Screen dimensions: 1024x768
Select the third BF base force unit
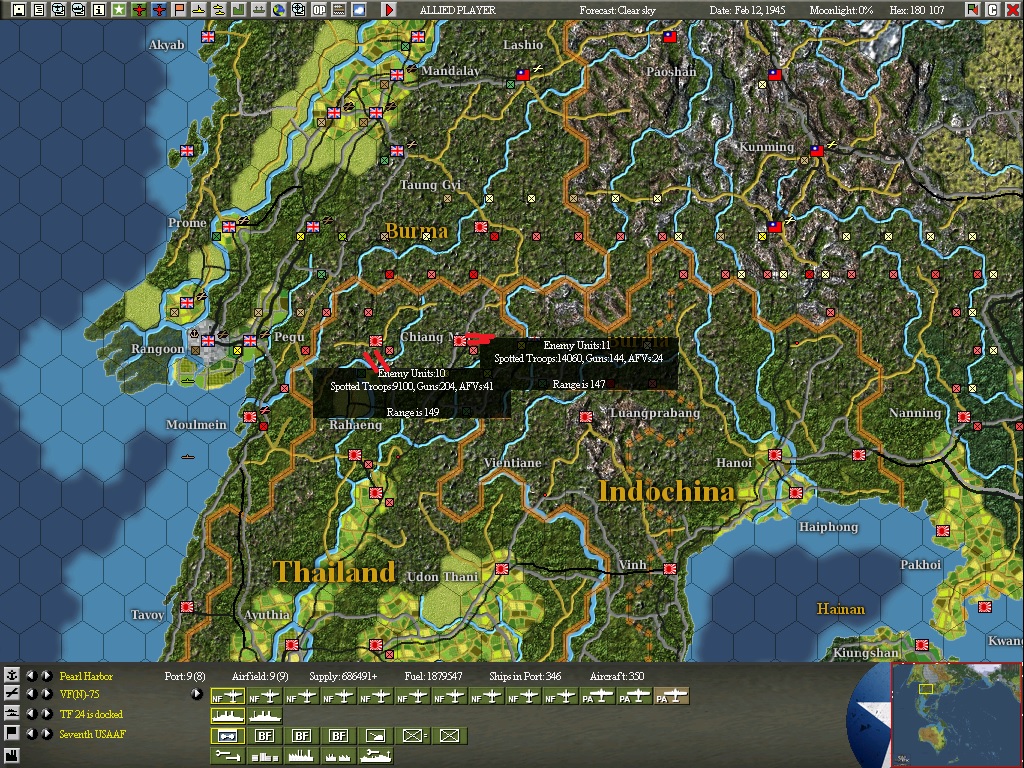(338, 736)
